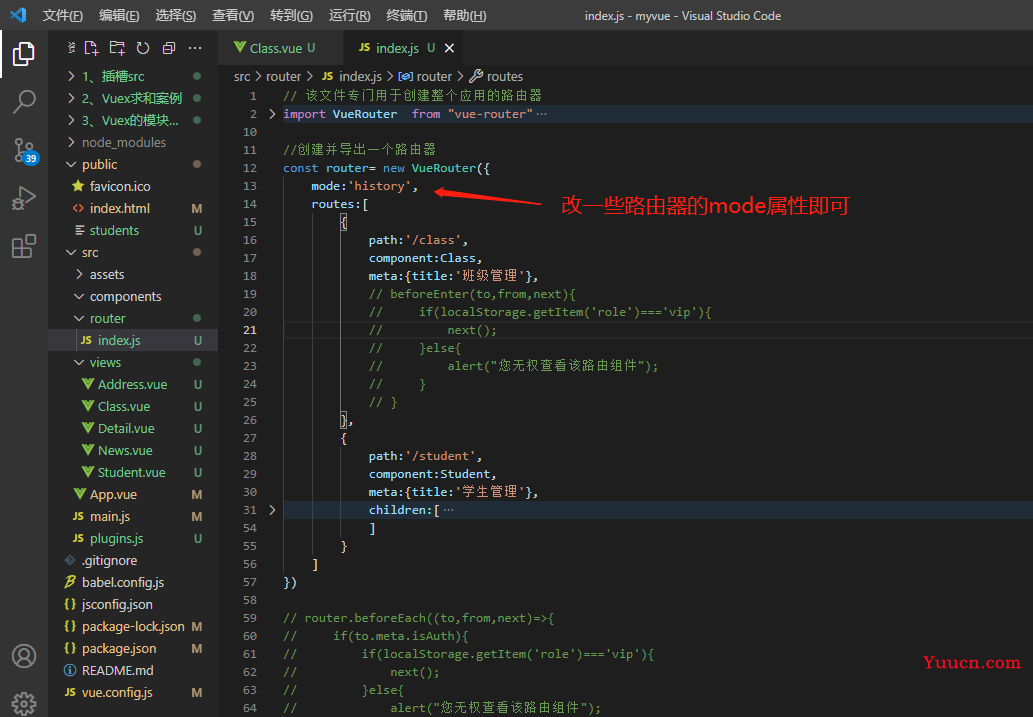Refresh the explorer file tree
This screenshot has height=717, width=1033.
[x=143, y=48]
